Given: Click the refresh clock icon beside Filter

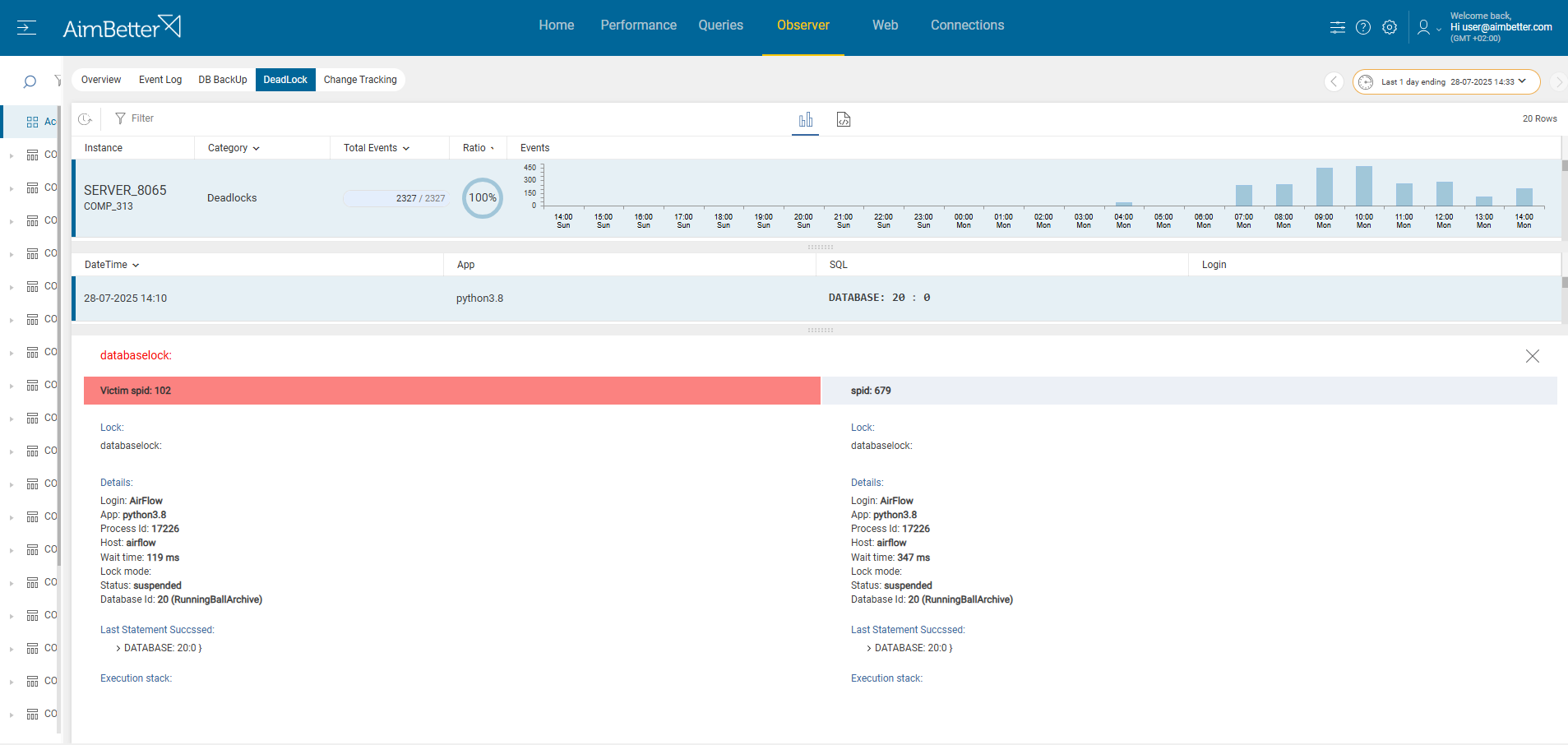Looking at the screenshot, I should (86, 119).
